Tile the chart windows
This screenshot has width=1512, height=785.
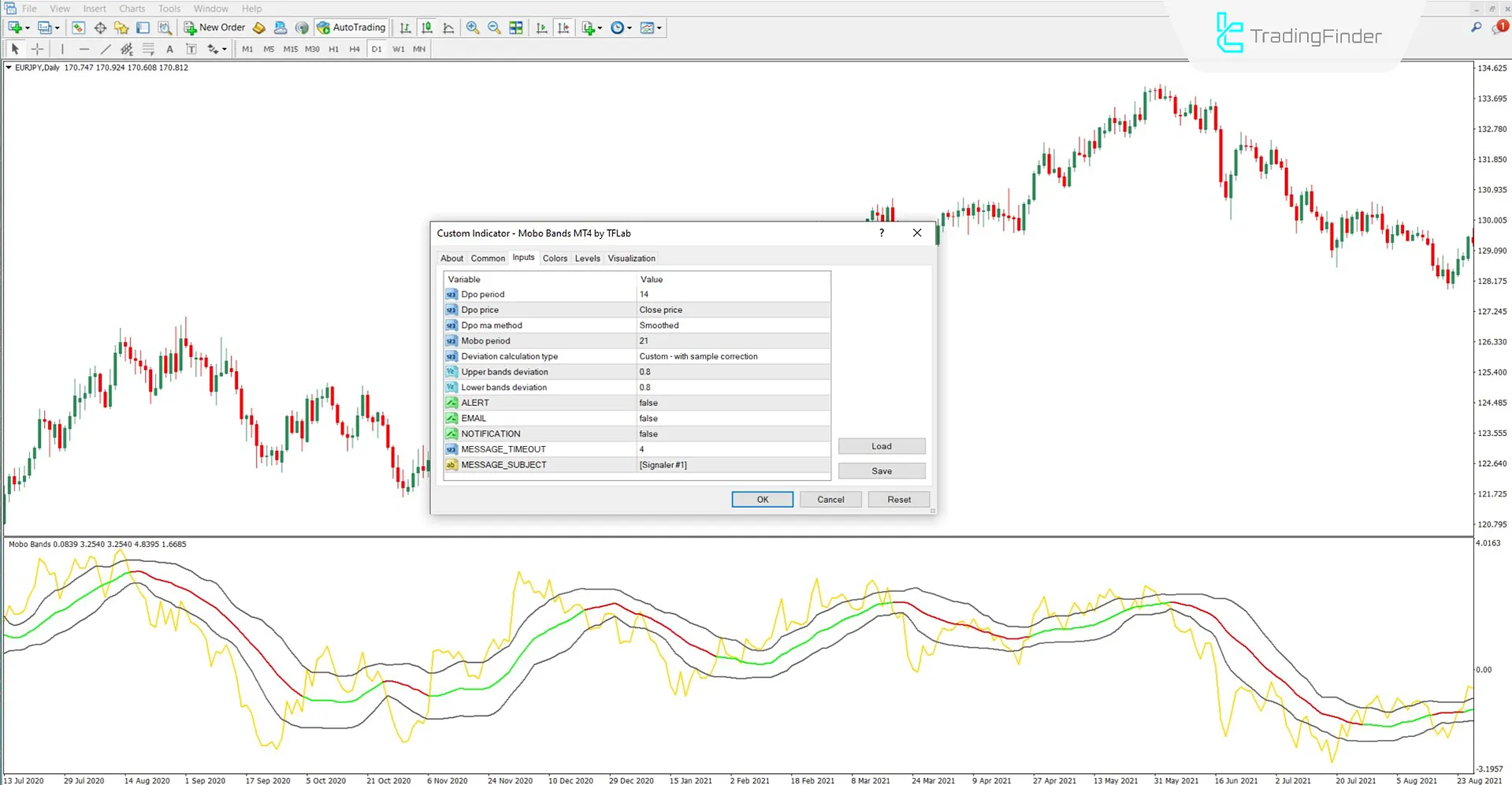coord(515,27)
